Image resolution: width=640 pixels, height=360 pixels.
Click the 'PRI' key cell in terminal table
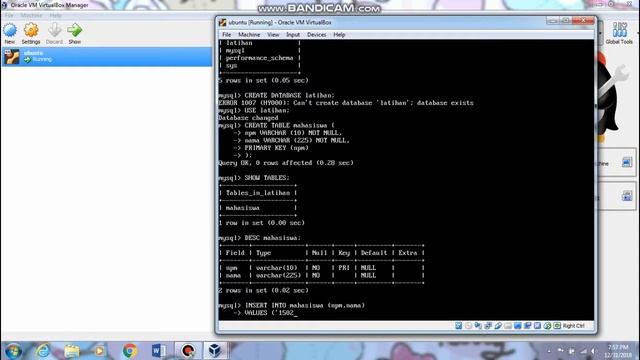tap(344, 268)
